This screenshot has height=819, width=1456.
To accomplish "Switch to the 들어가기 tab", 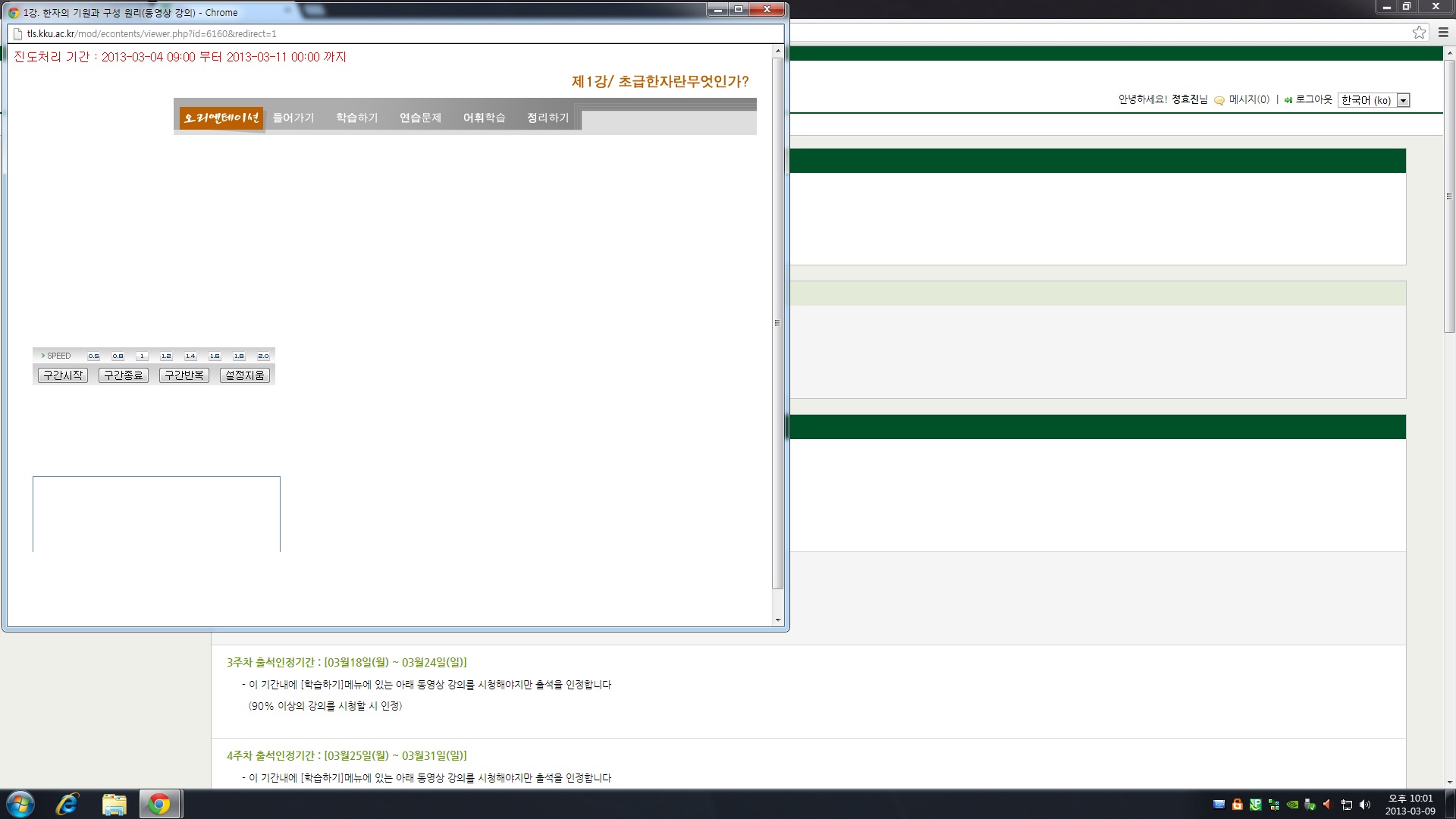I will tap(293, 118).
